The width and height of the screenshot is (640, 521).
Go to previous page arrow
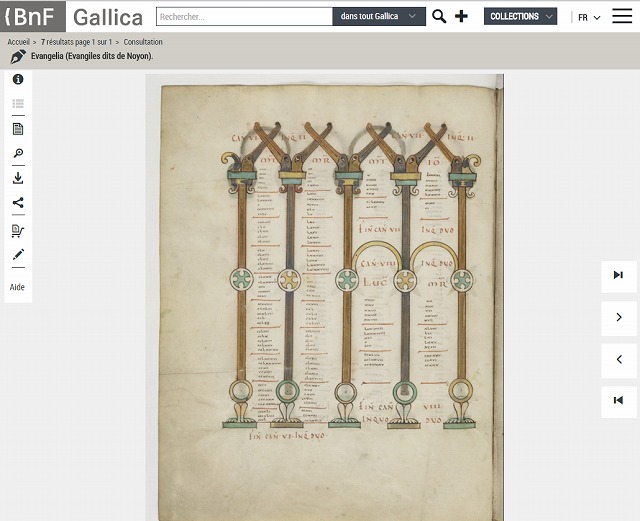point(619,360)
